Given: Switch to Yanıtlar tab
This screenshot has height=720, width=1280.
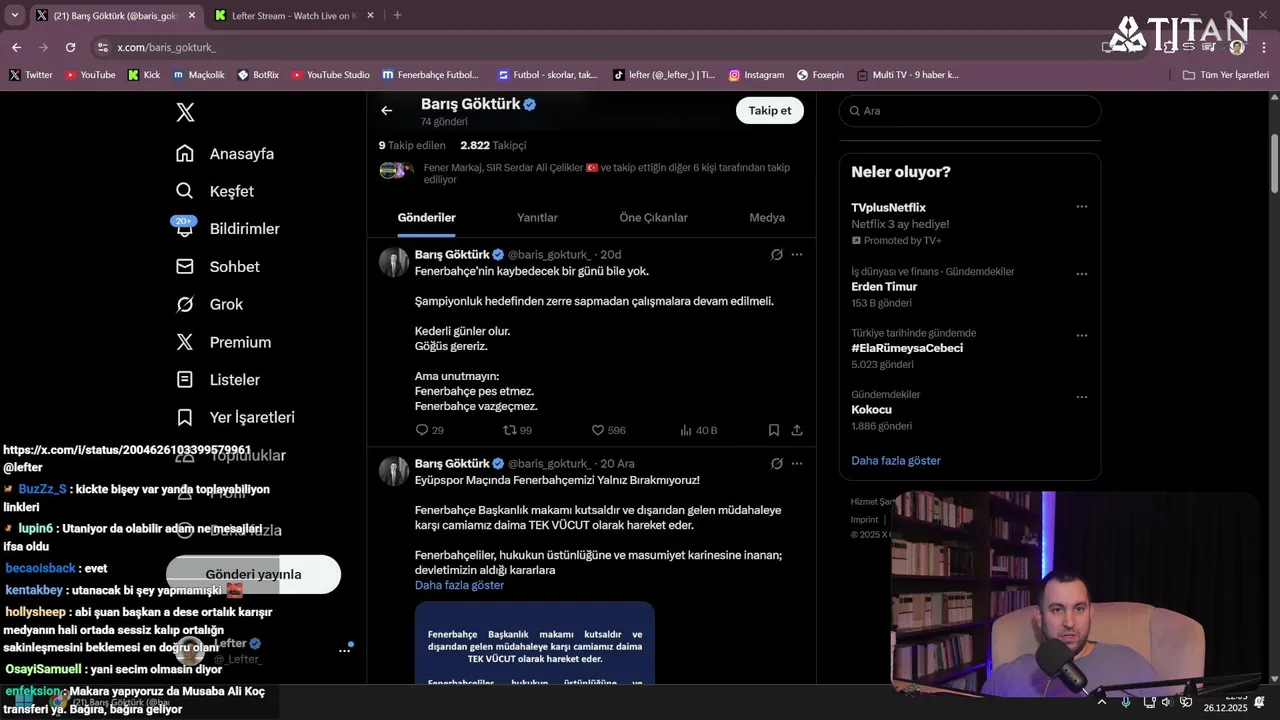Looking at the screenshot, I should [537, 217].
